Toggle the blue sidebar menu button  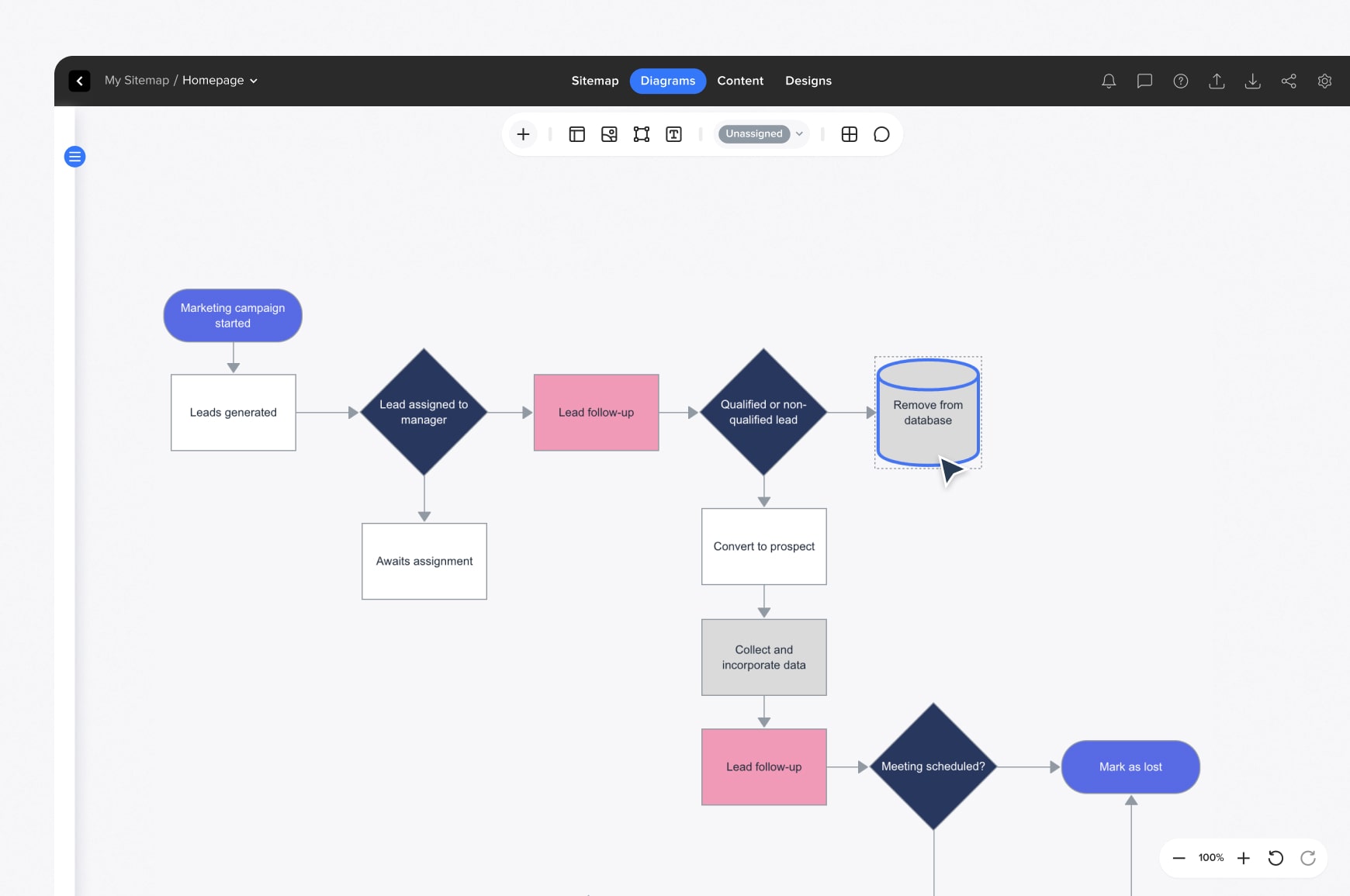click(74, 157)
